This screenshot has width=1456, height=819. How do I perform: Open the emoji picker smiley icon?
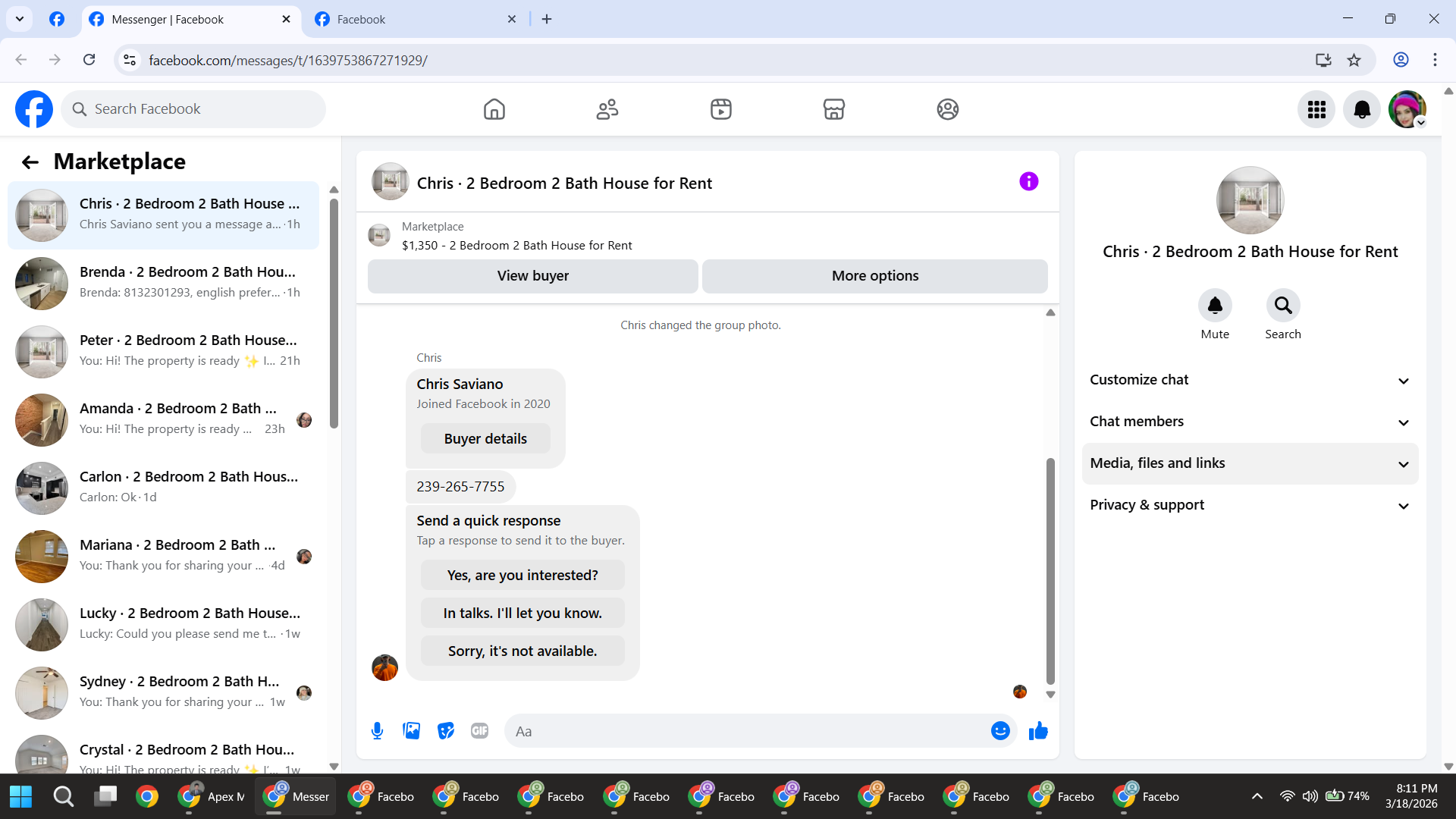pyautogui.click(x=1000, y=731)
